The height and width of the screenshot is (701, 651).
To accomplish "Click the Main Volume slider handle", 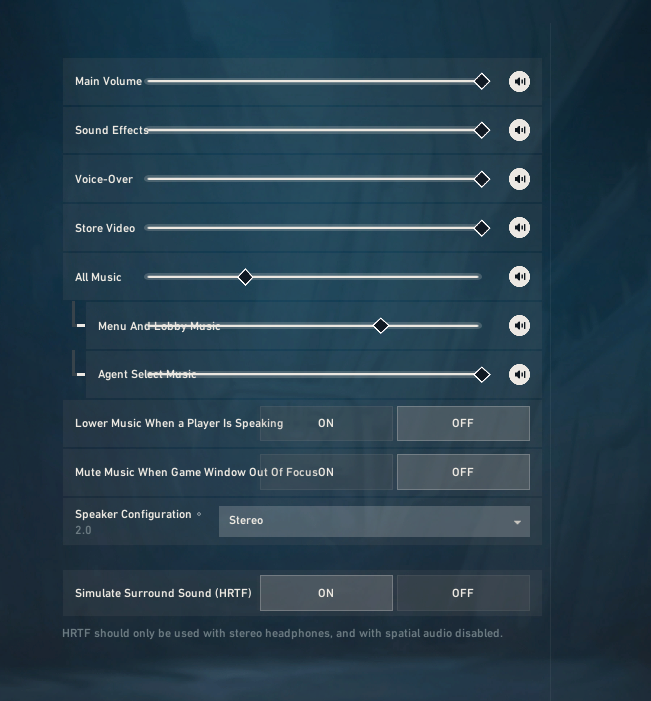I will [x=482, y=81].
